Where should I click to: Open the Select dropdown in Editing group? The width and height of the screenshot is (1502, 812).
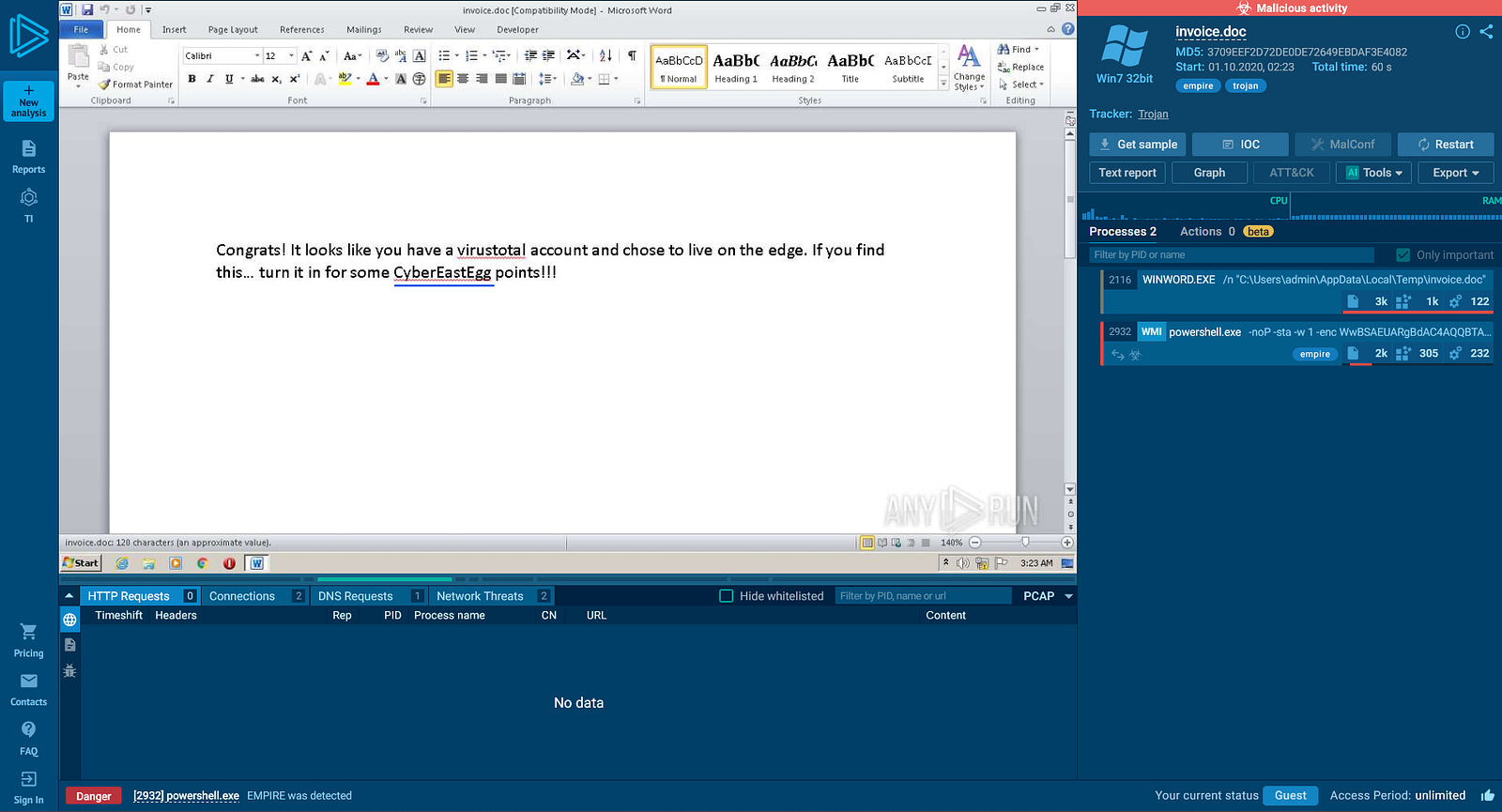1021,84
